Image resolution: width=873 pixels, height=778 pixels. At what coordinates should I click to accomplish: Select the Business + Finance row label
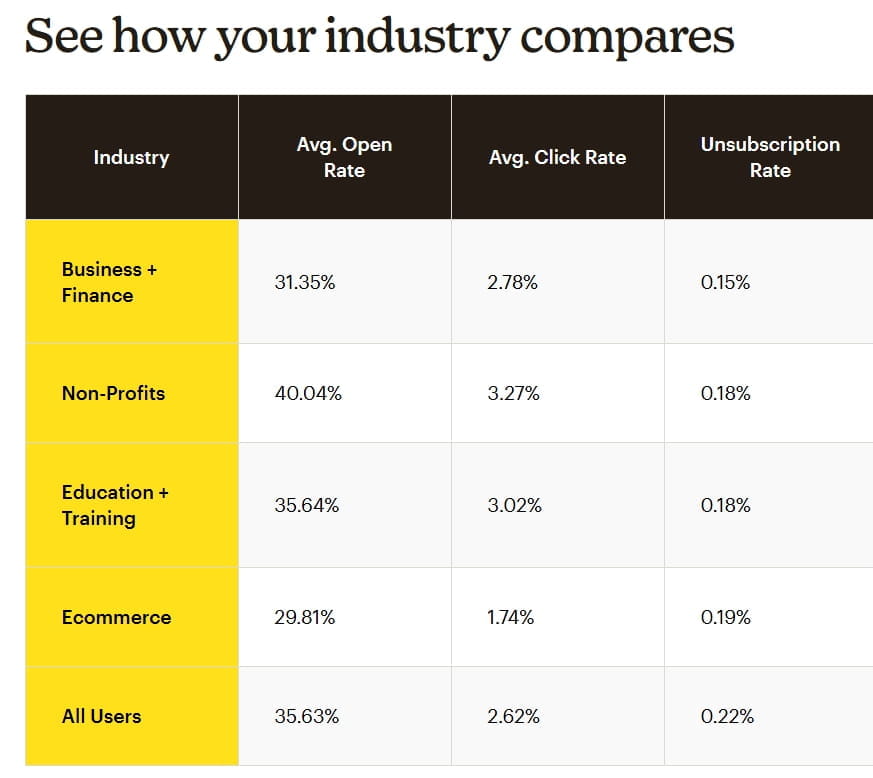point(109,282)
